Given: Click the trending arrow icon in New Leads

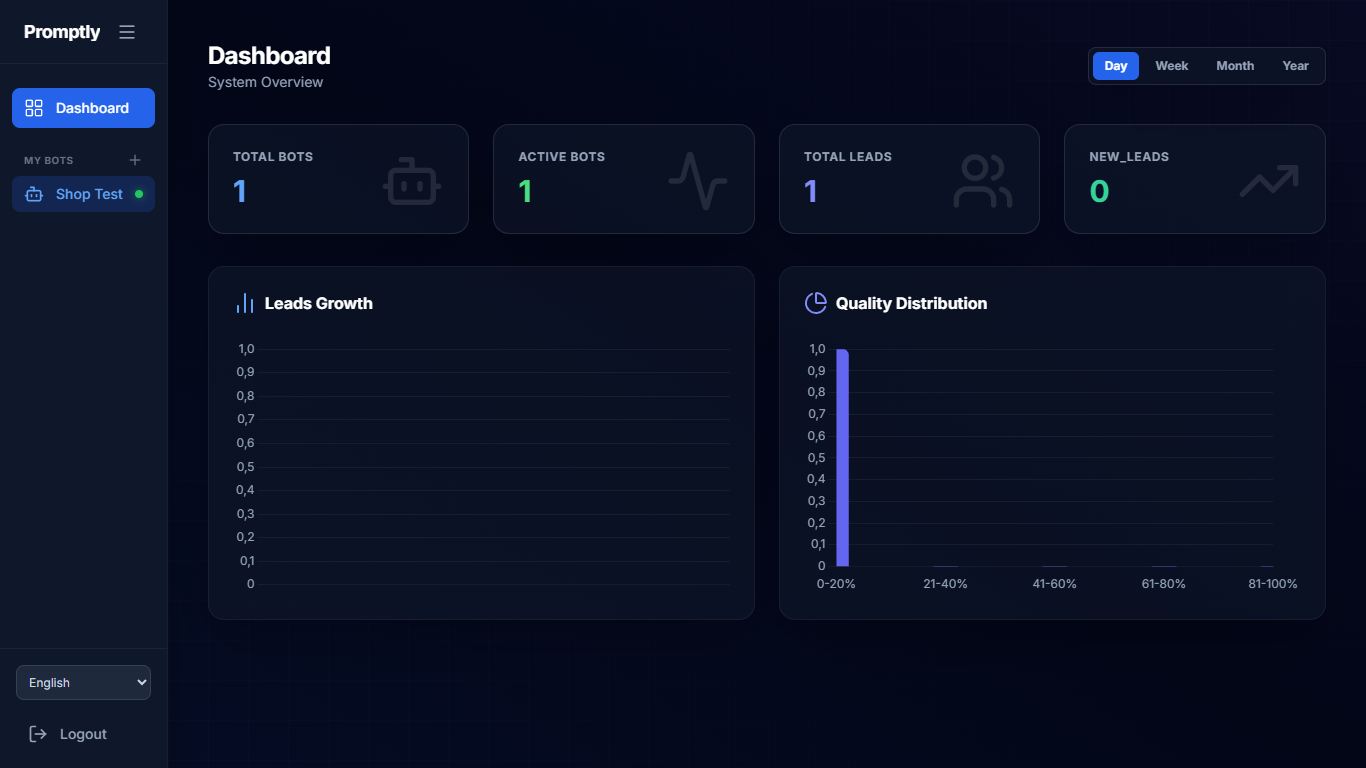Looking at the screenshot, I should pos(1268,180).
